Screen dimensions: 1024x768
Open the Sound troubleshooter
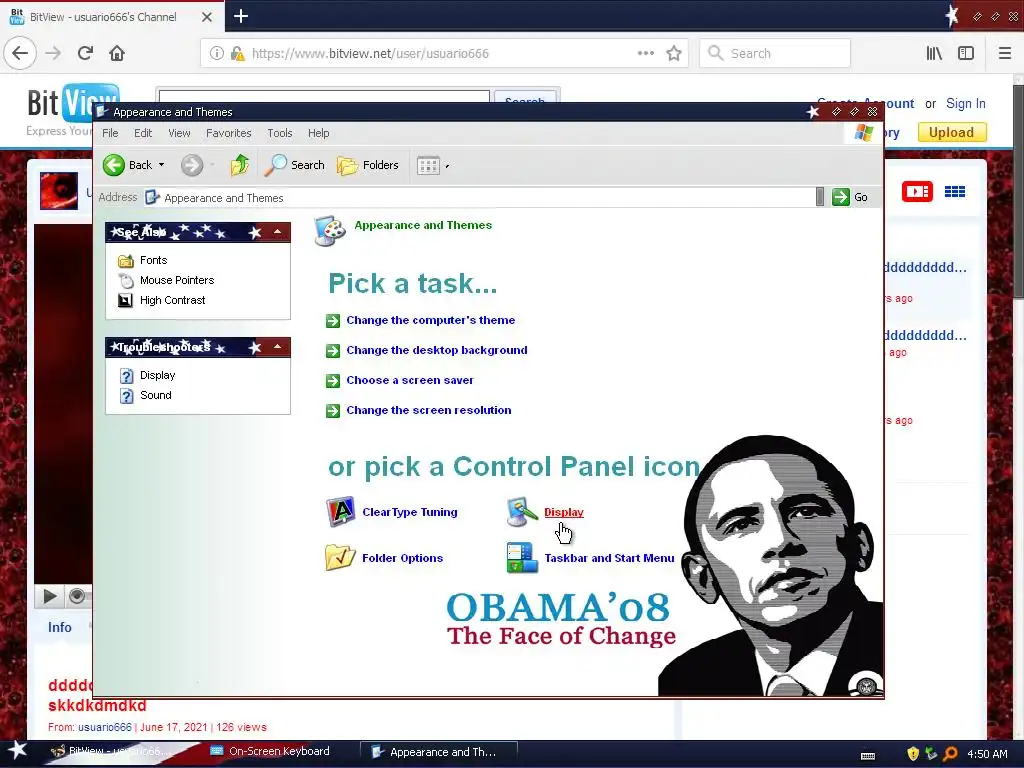pos(155,395)
